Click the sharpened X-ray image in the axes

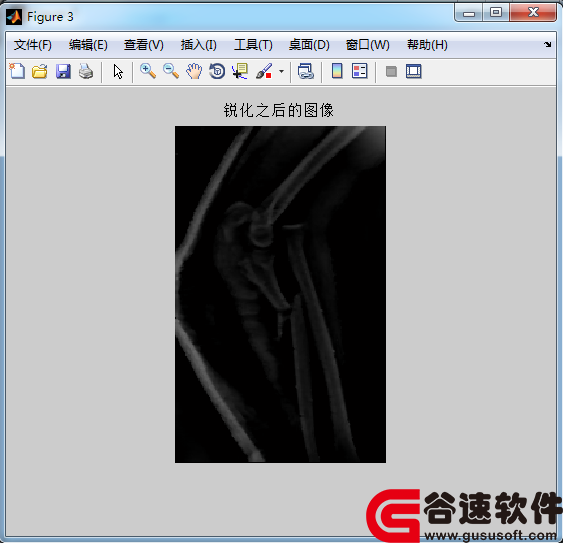(280, 294)
